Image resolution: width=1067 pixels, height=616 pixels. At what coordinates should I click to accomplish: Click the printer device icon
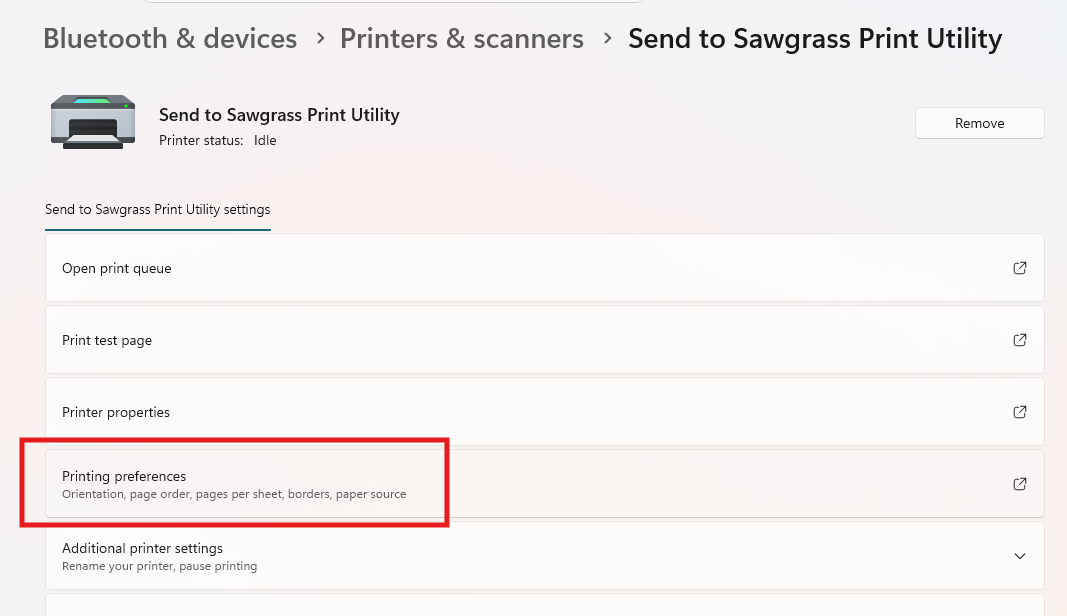[93, 122]
